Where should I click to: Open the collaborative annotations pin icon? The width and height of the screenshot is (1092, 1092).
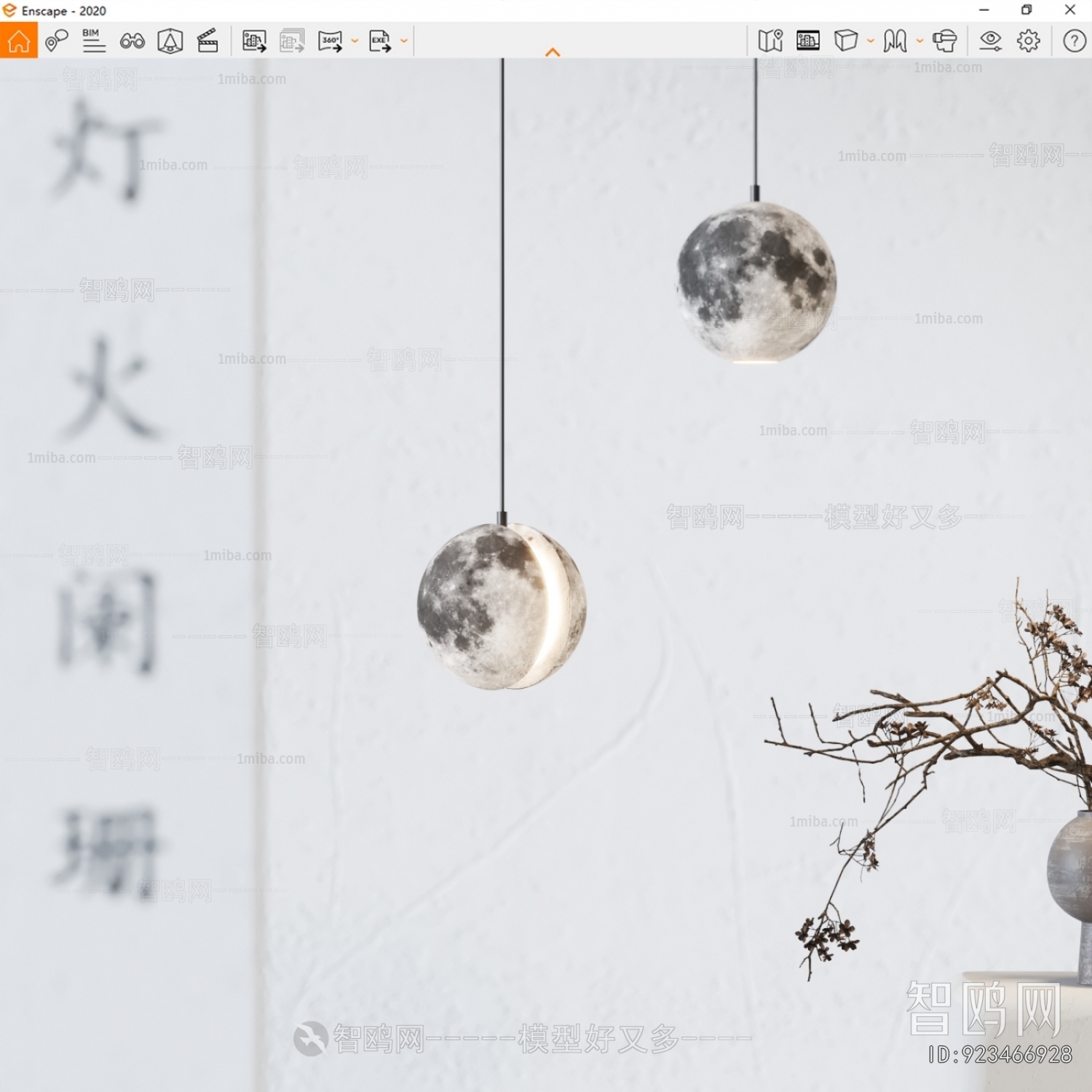56,40
